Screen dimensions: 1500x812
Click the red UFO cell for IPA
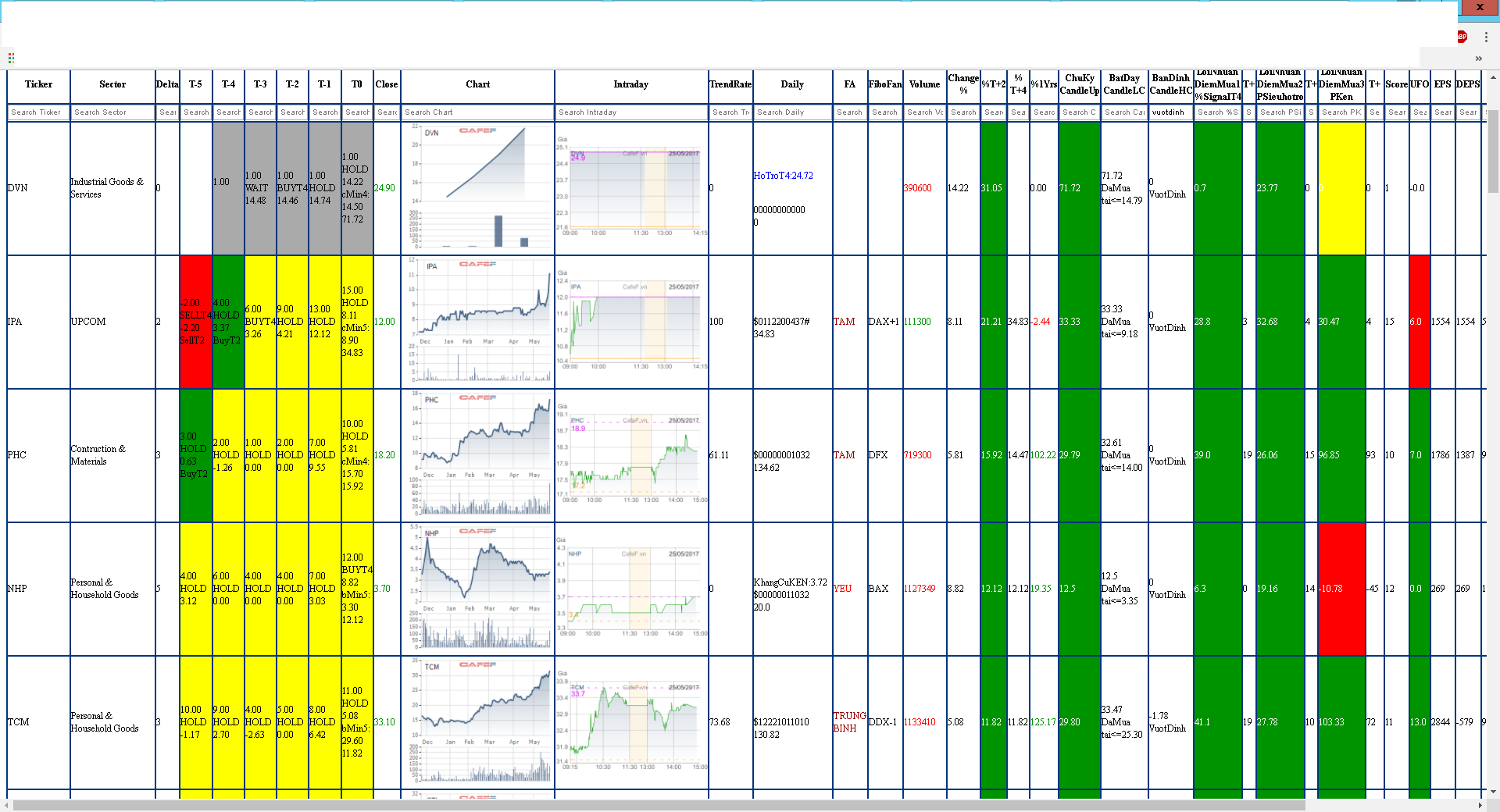click(x=1419, y=322)
